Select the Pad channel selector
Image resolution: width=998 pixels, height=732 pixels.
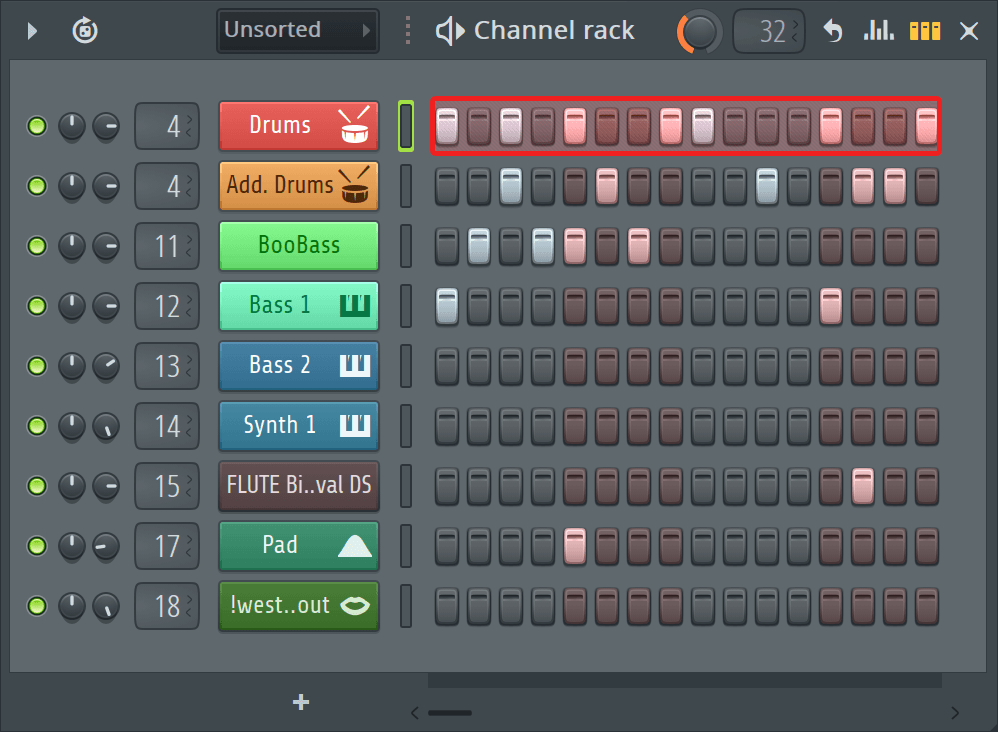tap(406, 545)
